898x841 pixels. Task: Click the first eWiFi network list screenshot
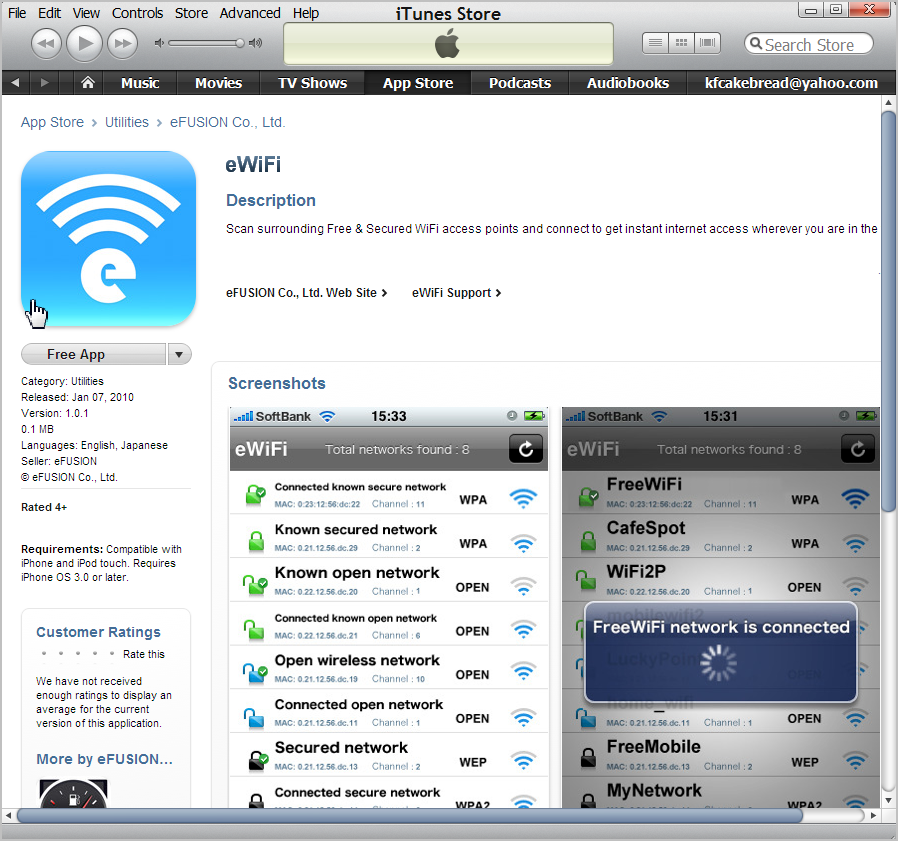(x=389, y=607)
